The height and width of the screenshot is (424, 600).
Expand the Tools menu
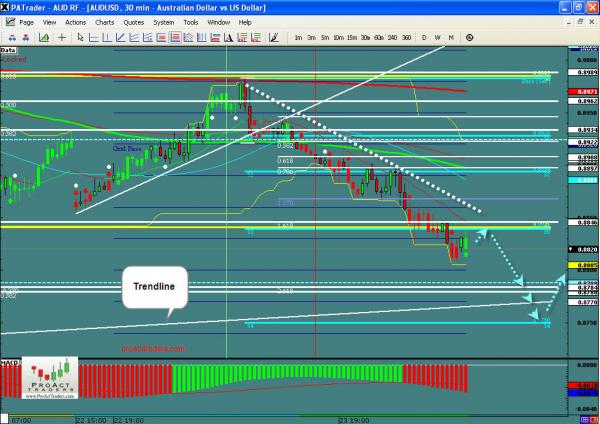pos(188,21)
